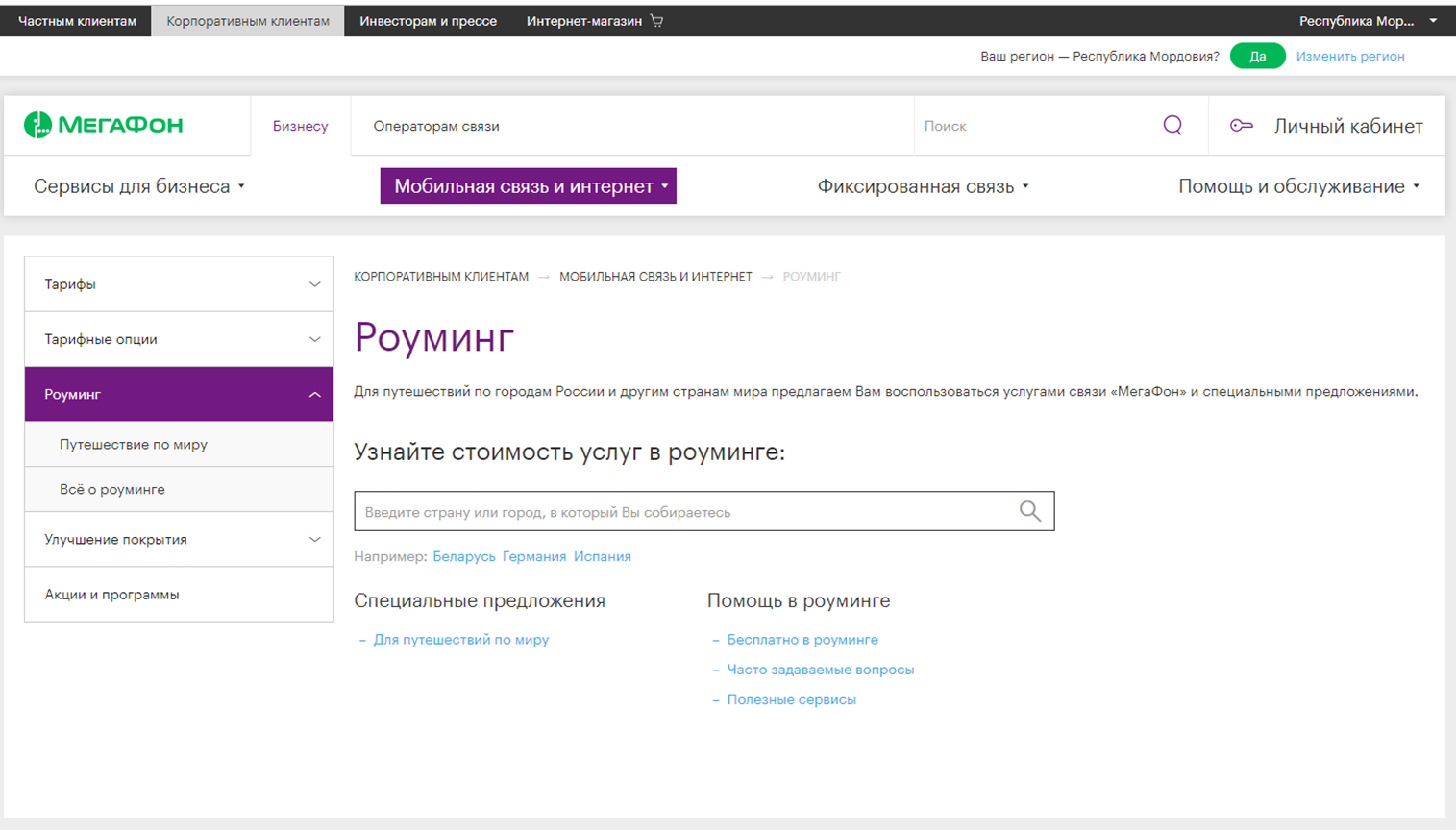
Task: Click the МОБИЛЬНАЯ СВЯЗЬ И ИНТЕРНЕТ breadcrumb
Action: point(655,277)
